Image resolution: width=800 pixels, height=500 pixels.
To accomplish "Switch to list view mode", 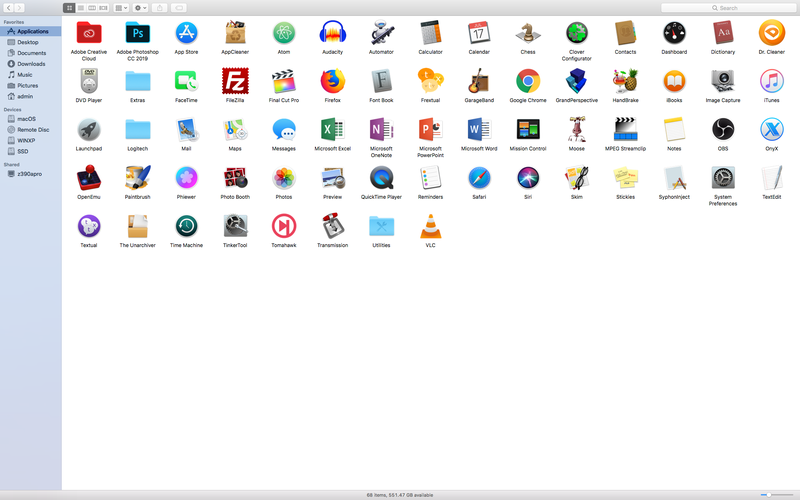I will 81,8.
